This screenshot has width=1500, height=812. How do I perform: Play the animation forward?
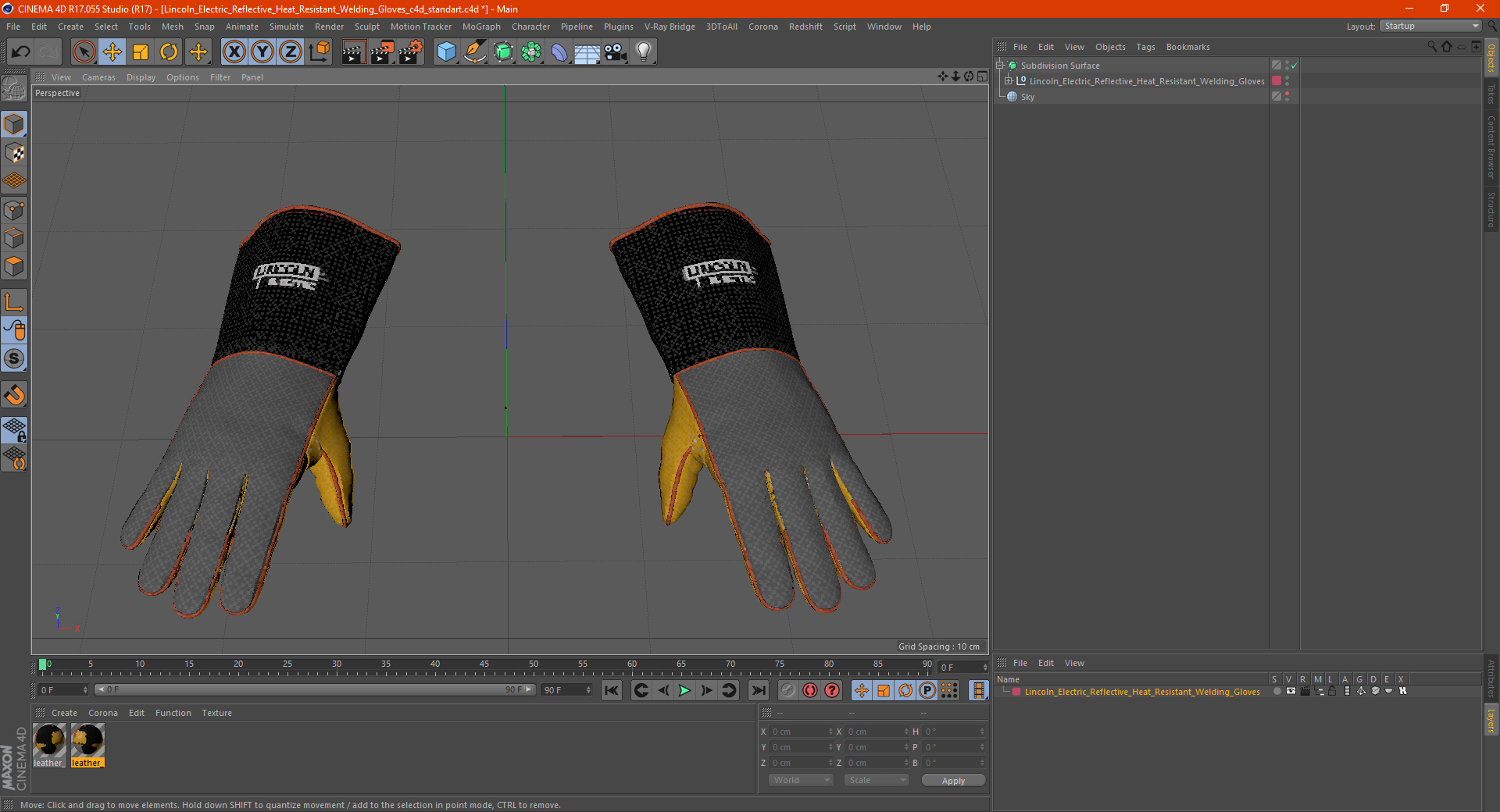pyautogui.click(x=684, y=690)
